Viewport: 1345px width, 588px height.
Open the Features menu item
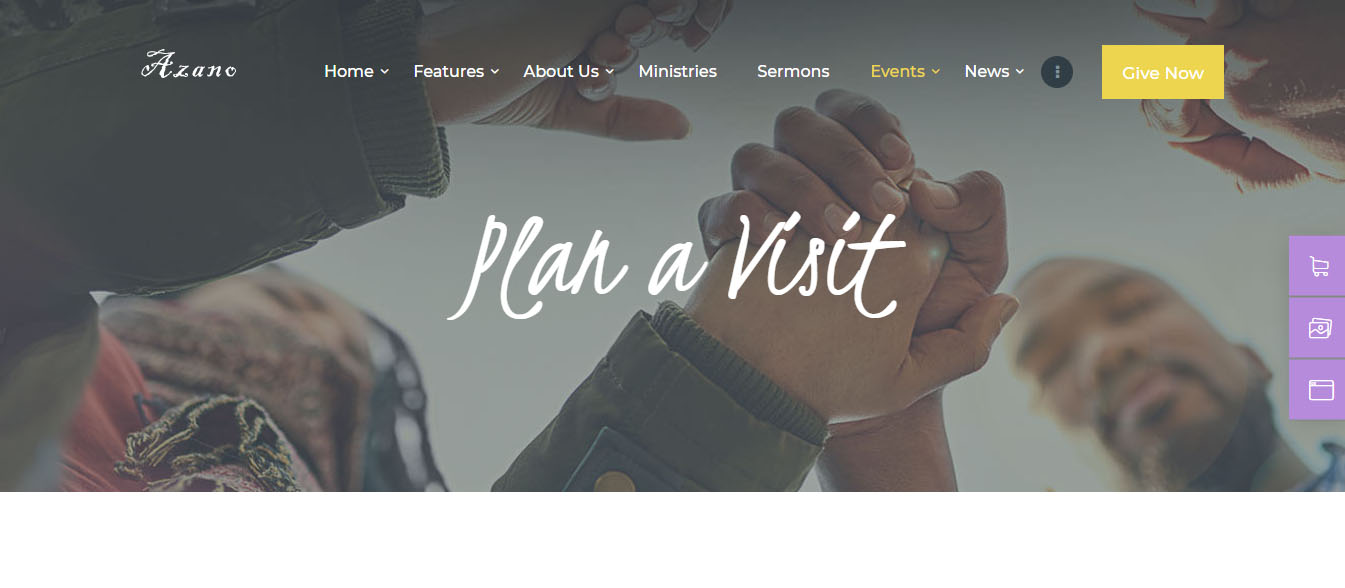[x=449, y=72]
